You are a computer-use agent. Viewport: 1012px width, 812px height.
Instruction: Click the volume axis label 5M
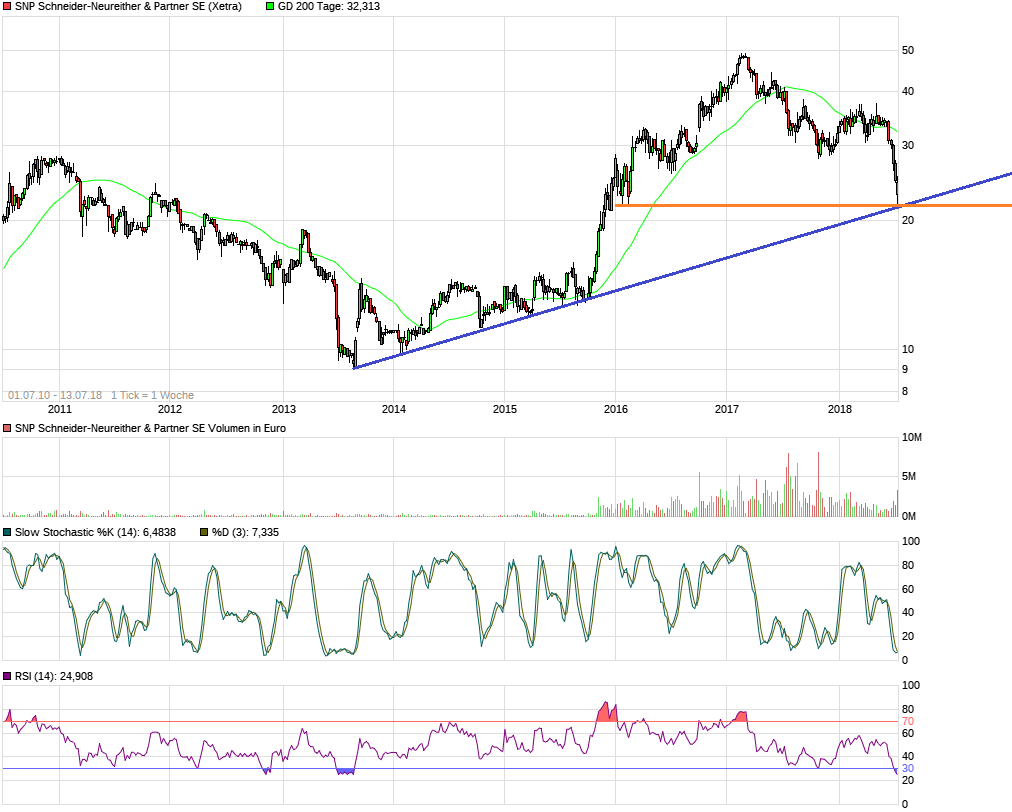[x=909, y=477]
